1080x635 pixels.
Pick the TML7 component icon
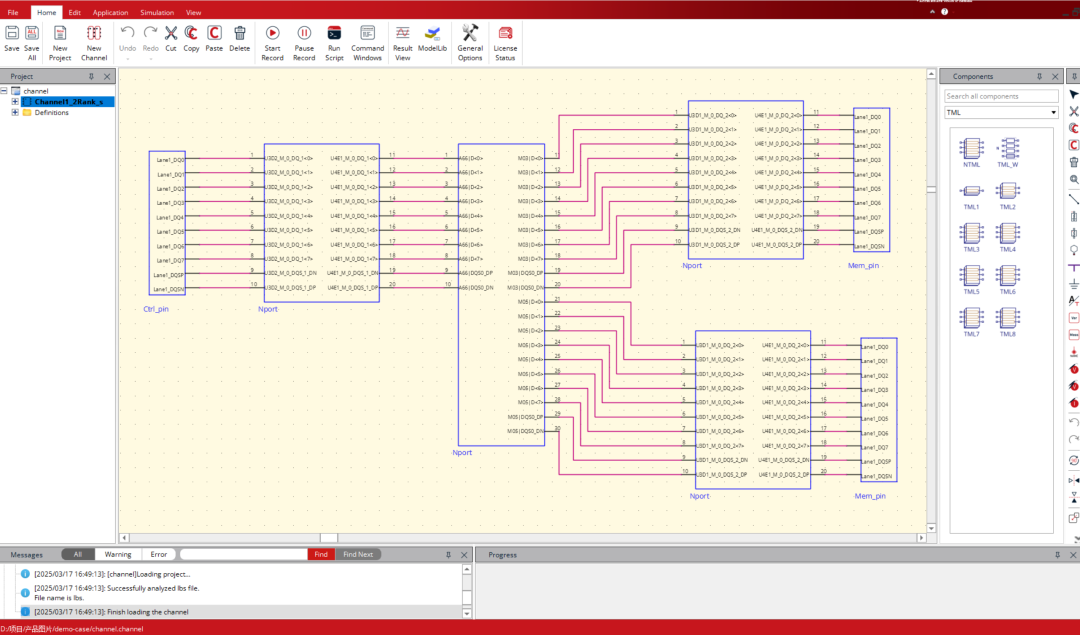(971, 318)
